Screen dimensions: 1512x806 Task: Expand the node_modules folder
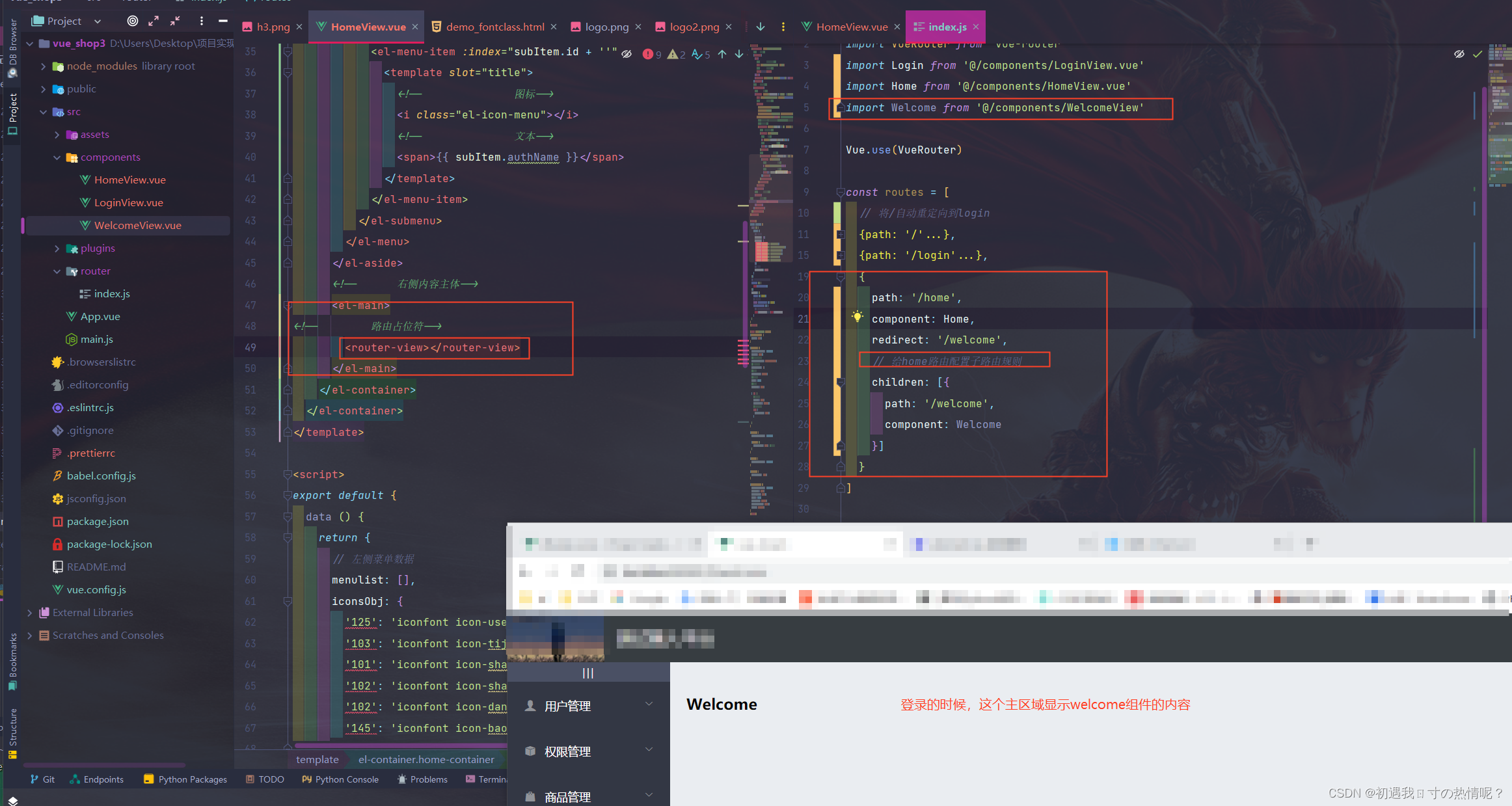tap(44, 66)
